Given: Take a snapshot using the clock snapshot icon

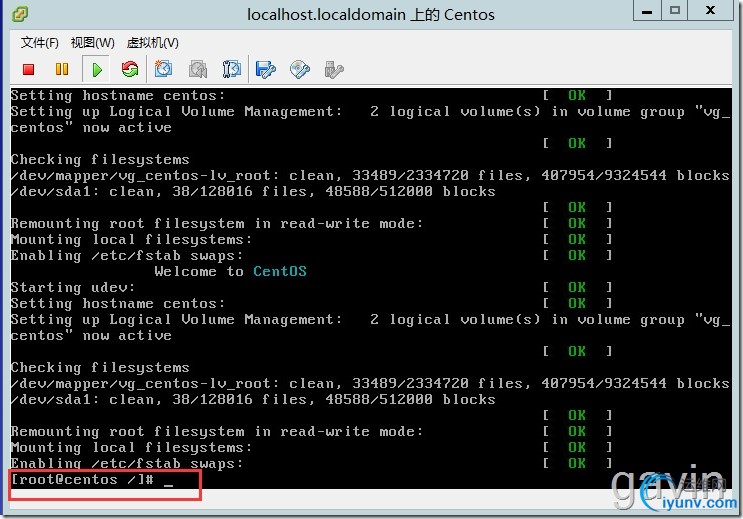Looking at the screenshot, I should pyautogui.click(x=163, y=69).
